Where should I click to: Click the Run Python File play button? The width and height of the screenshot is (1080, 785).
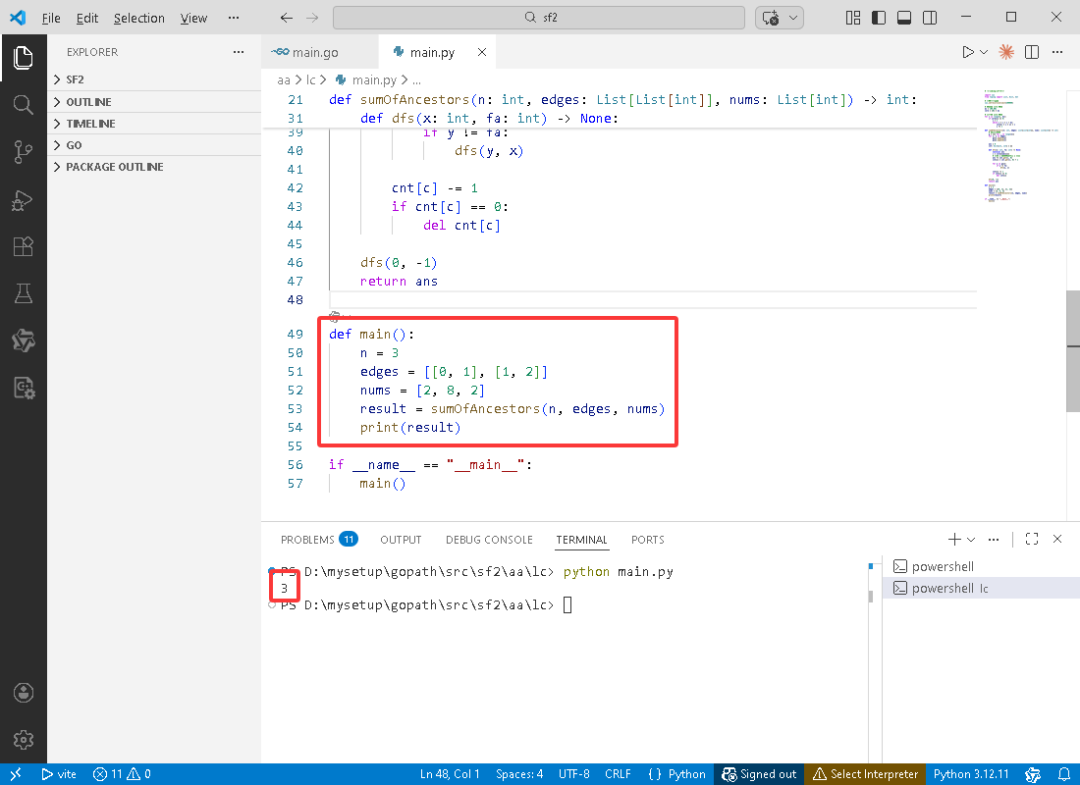968,52
